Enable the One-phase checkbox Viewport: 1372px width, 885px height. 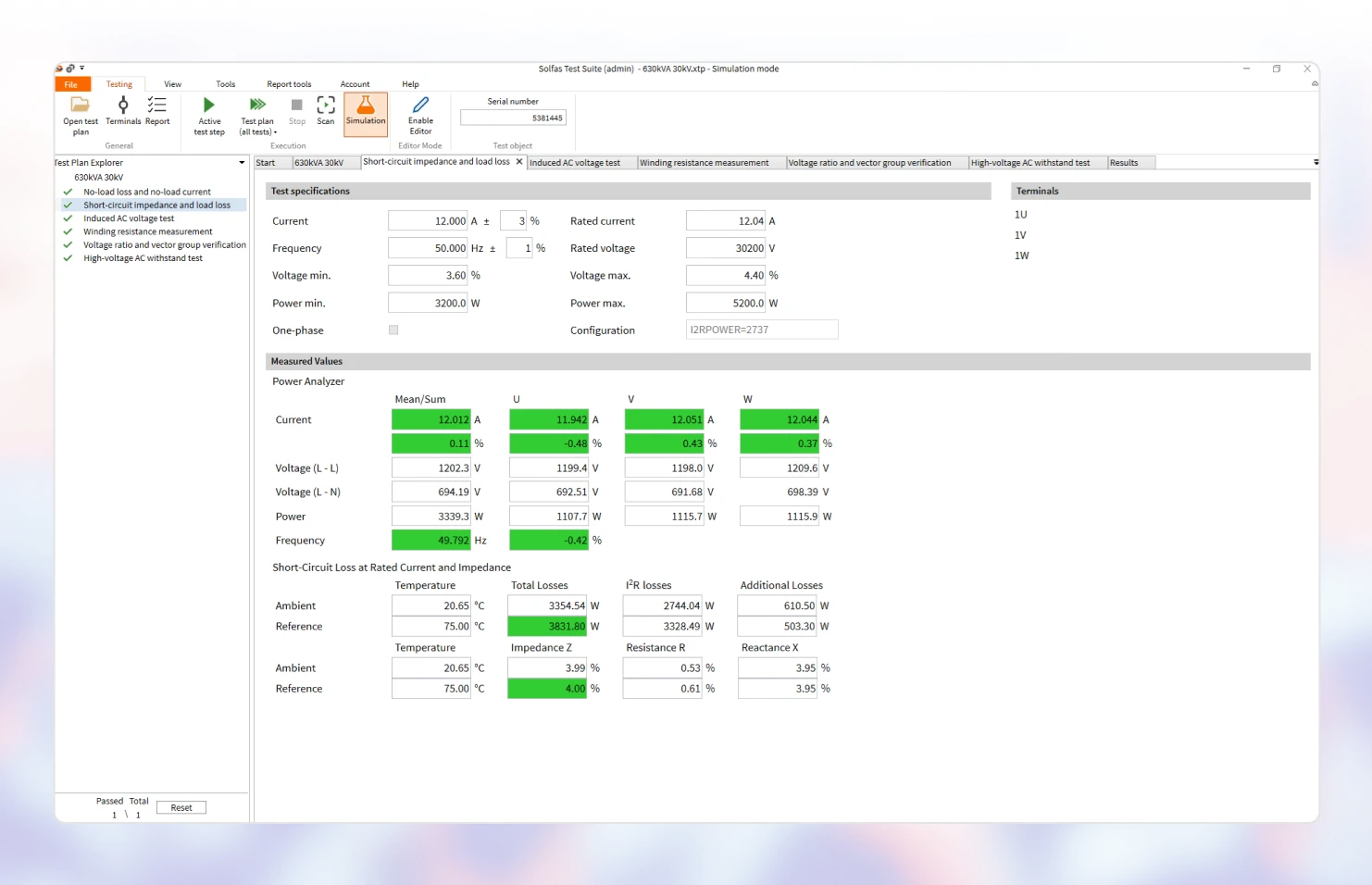(393, 330)
